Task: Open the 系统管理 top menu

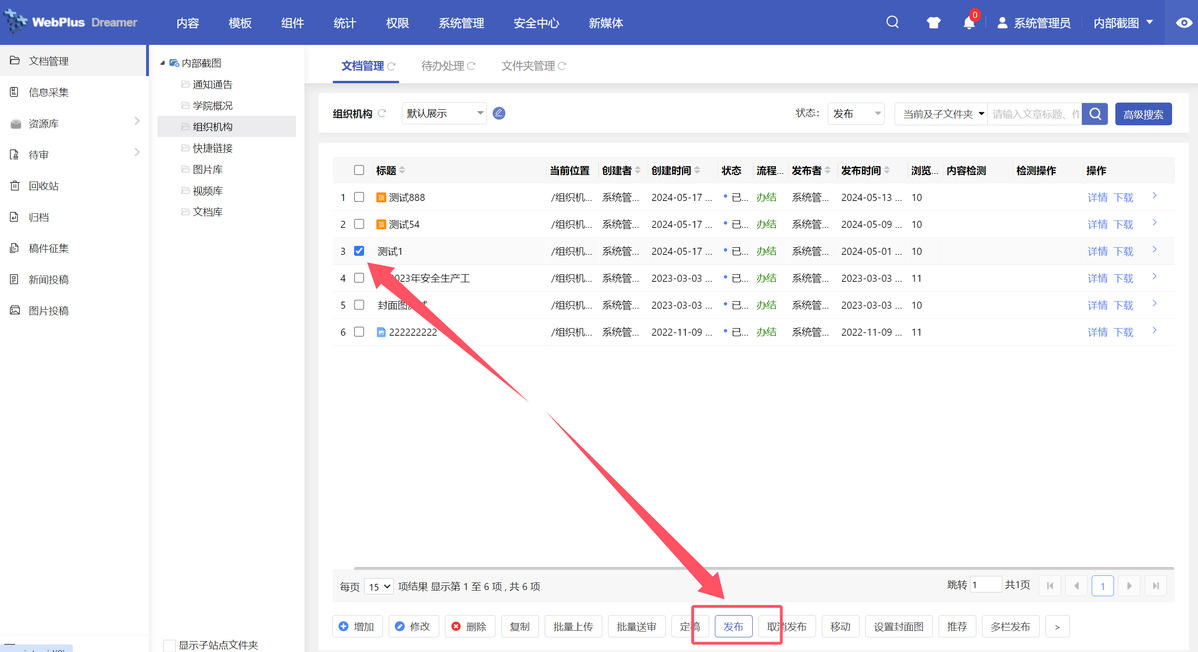Action: pos(461,23)
